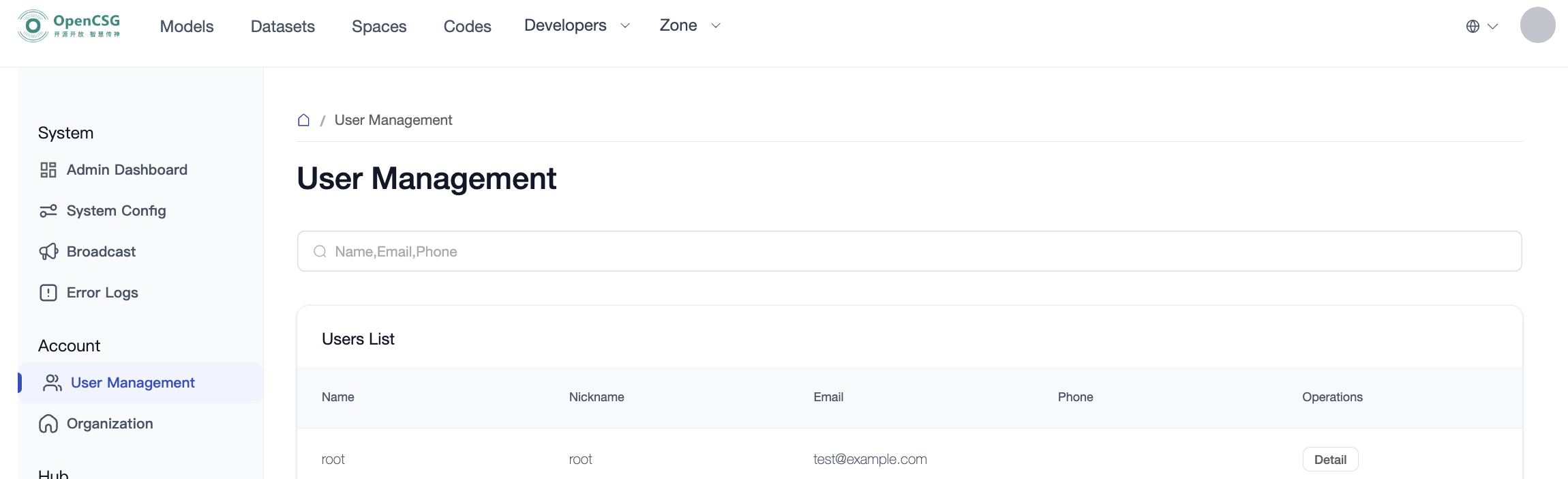Click the Admin Dashboard grid icon
The image size is (1568, 479).
point(48,170)
